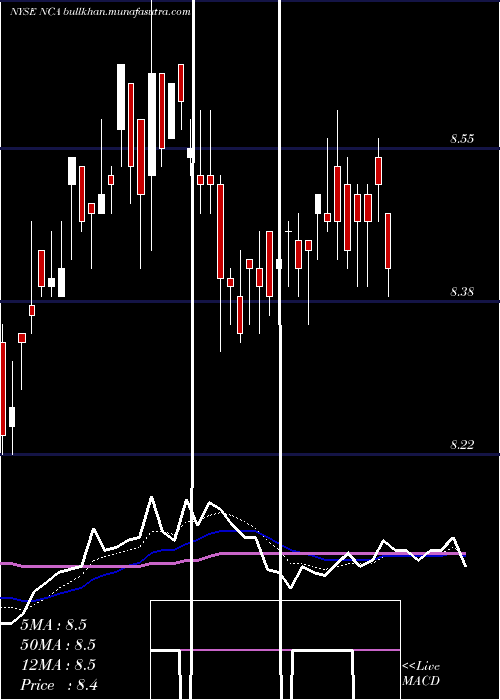Click the 8.22 price level label
Viewport: 500px width, 700px height.
(x=462, y=445)
